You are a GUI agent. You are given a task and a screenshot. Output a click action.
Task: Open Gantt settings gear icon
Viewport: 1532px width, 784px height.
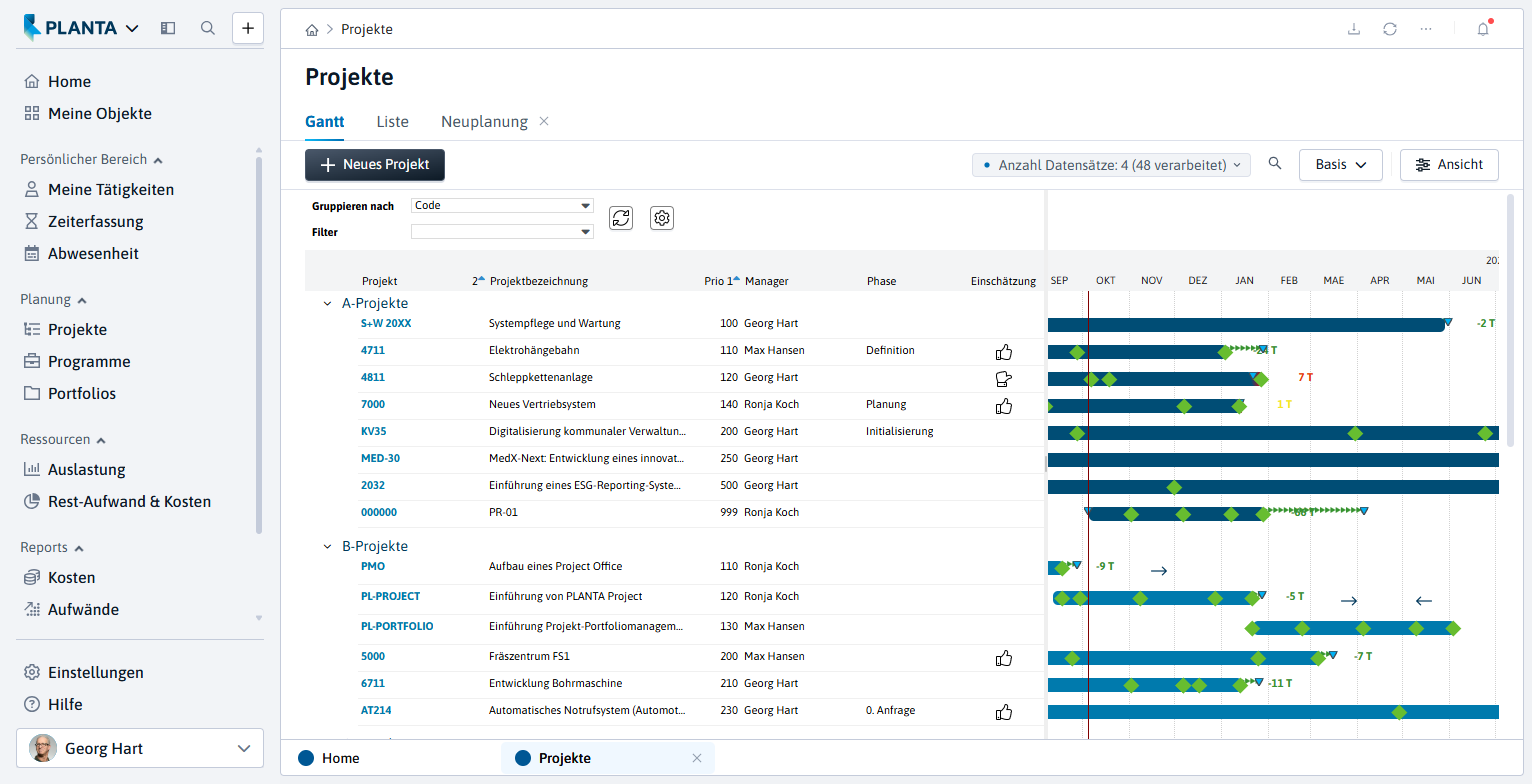point(662,218)
